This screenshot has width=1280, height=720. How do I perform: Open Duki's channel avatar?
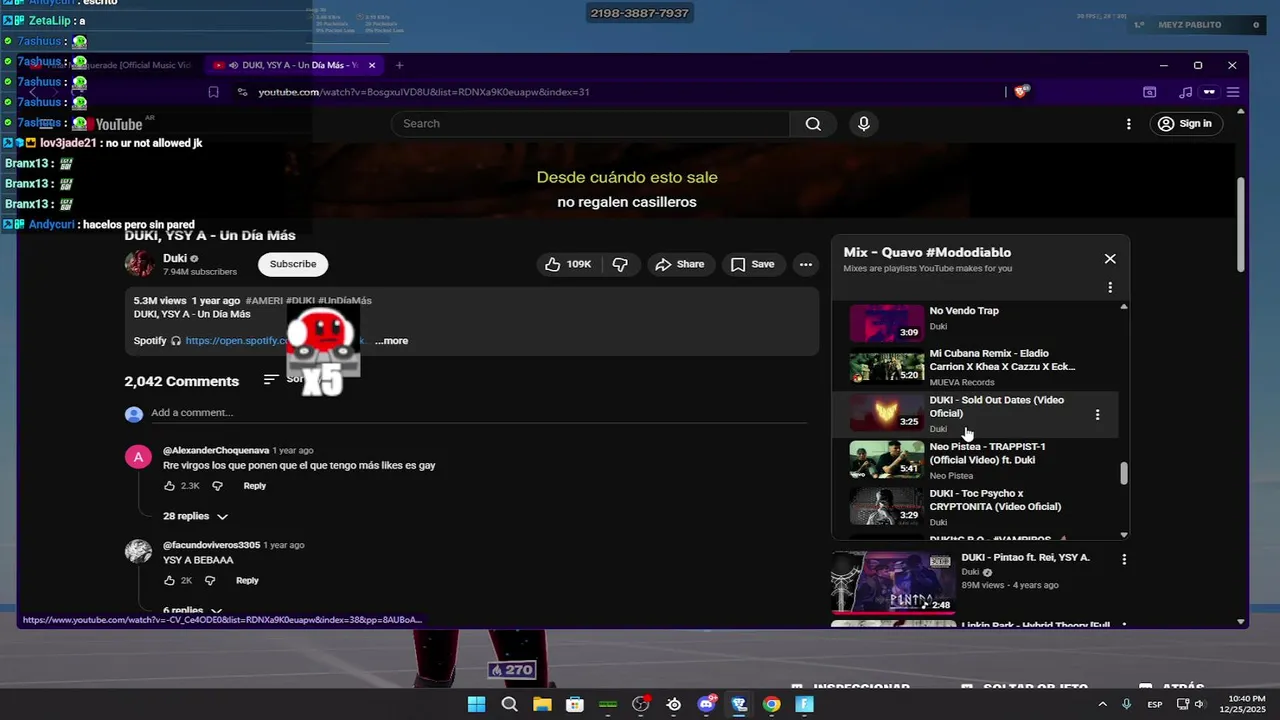coord(139,264)
